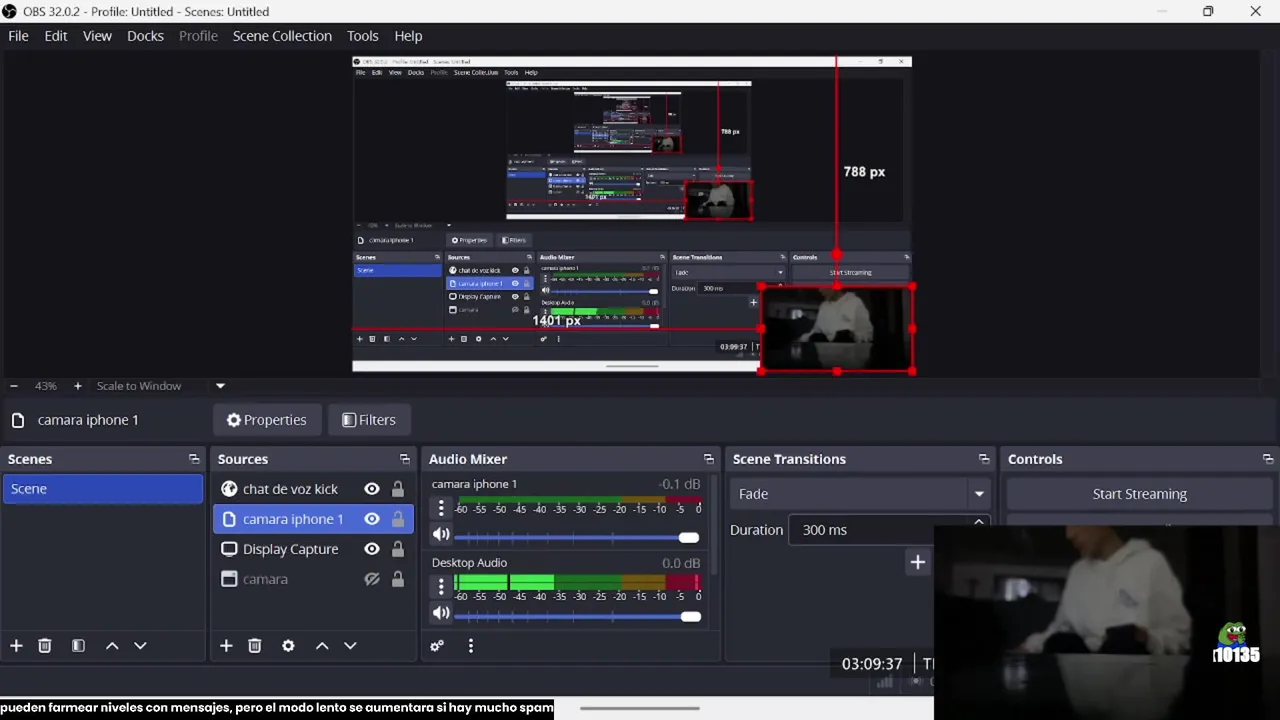Open the Scene Collection menu
This screenshot has width=1280, height=720.
tap(282, 36)
